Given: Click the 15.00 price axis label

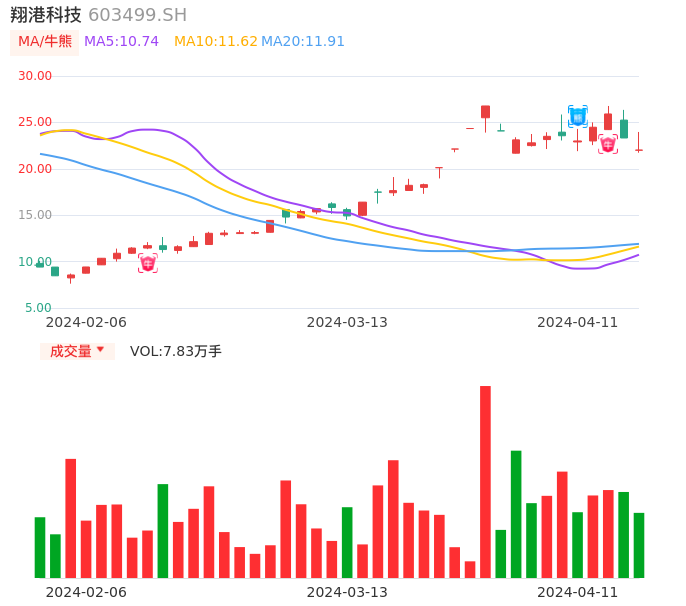Looking at the screenshot, I should point(35,215).
